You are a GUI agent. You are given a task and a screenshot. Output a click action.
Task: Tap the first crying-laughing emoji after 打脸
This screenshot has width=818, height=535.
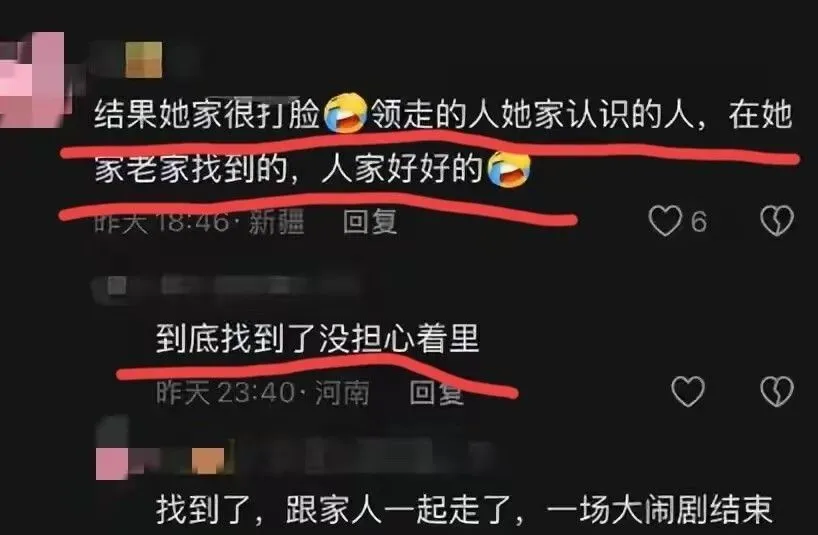coord(345,113)
